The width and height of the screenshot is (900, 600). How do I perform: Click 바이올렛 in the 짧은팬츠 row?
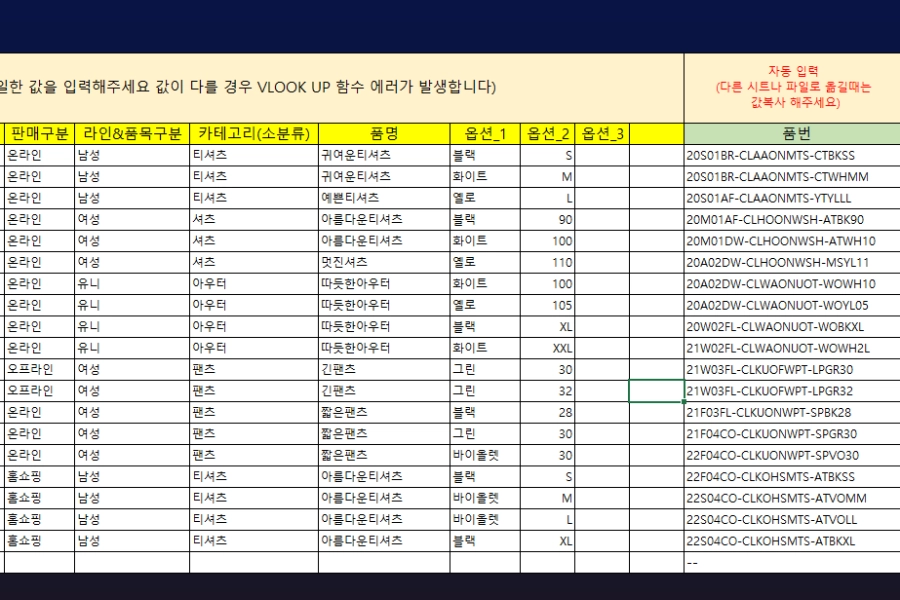pyautogui.click(x=485, y=455)
